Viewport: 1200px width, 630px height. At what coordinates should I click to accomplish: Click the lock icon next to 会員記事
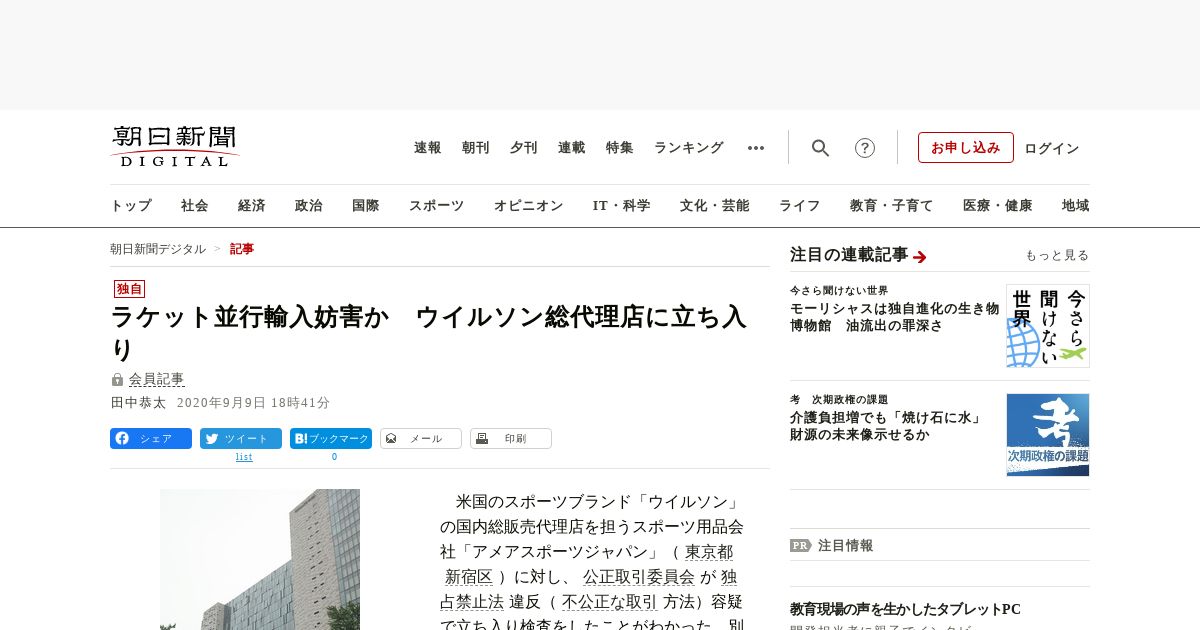click(117, 380)
